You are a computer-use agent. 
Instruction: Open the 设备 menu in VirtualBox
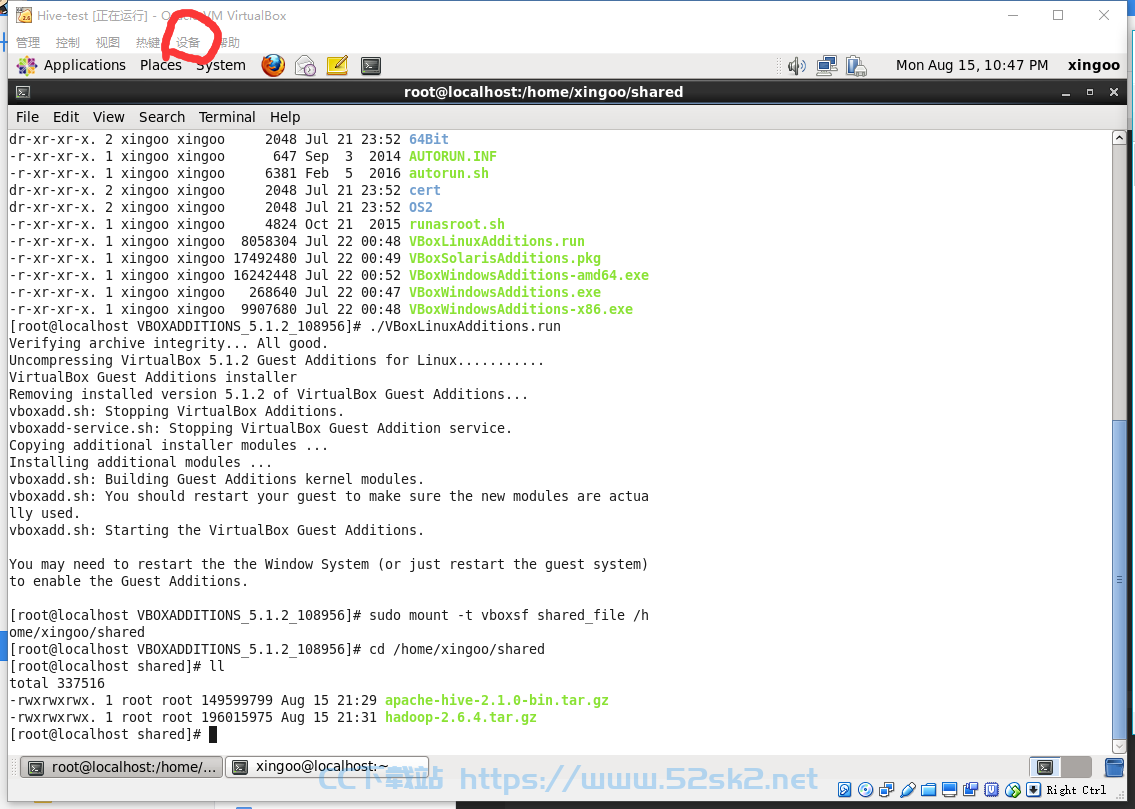pyautogui.click(x=187, y=43)
